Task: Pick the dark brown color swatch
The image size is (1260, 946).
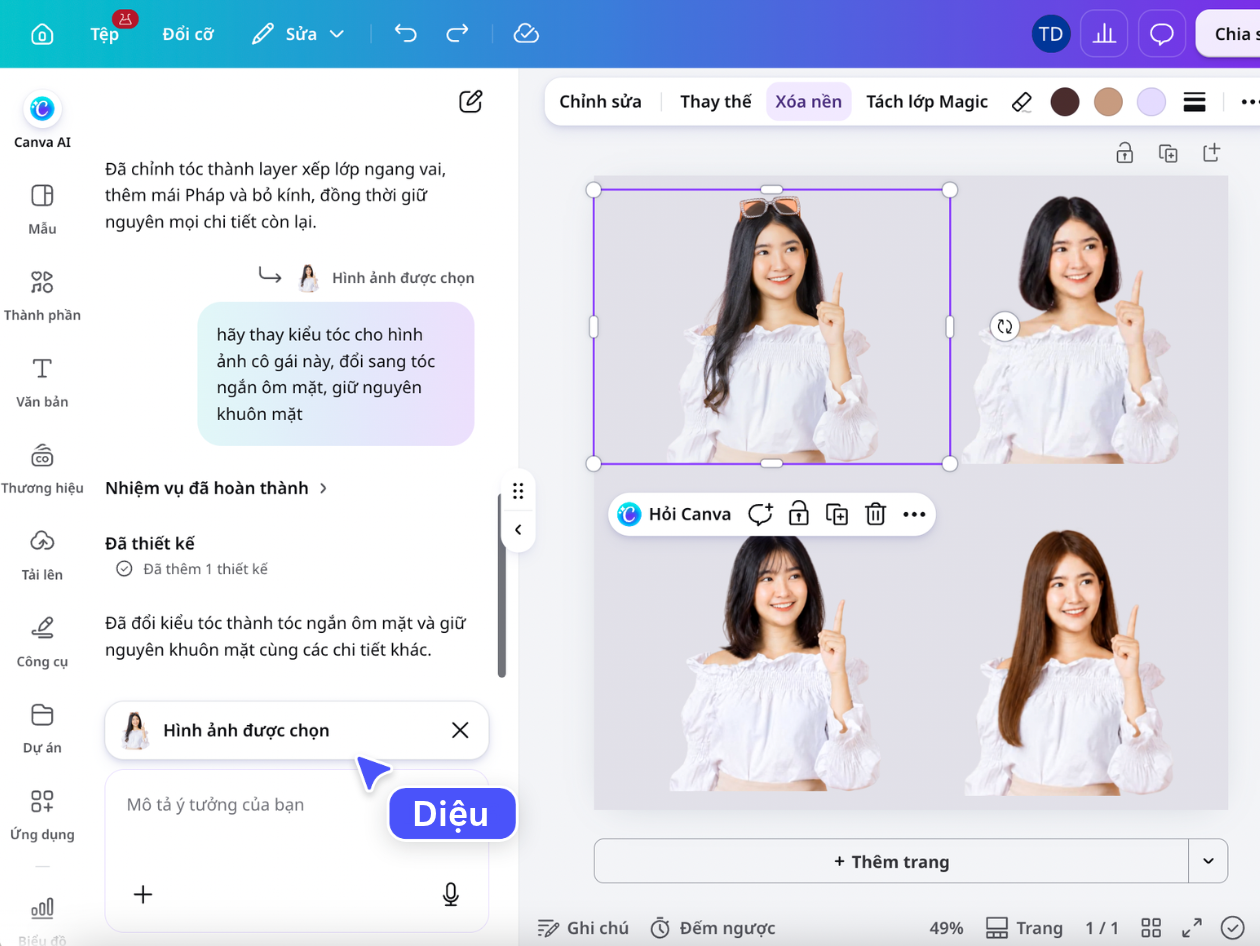Action: tap(1065, 102)
